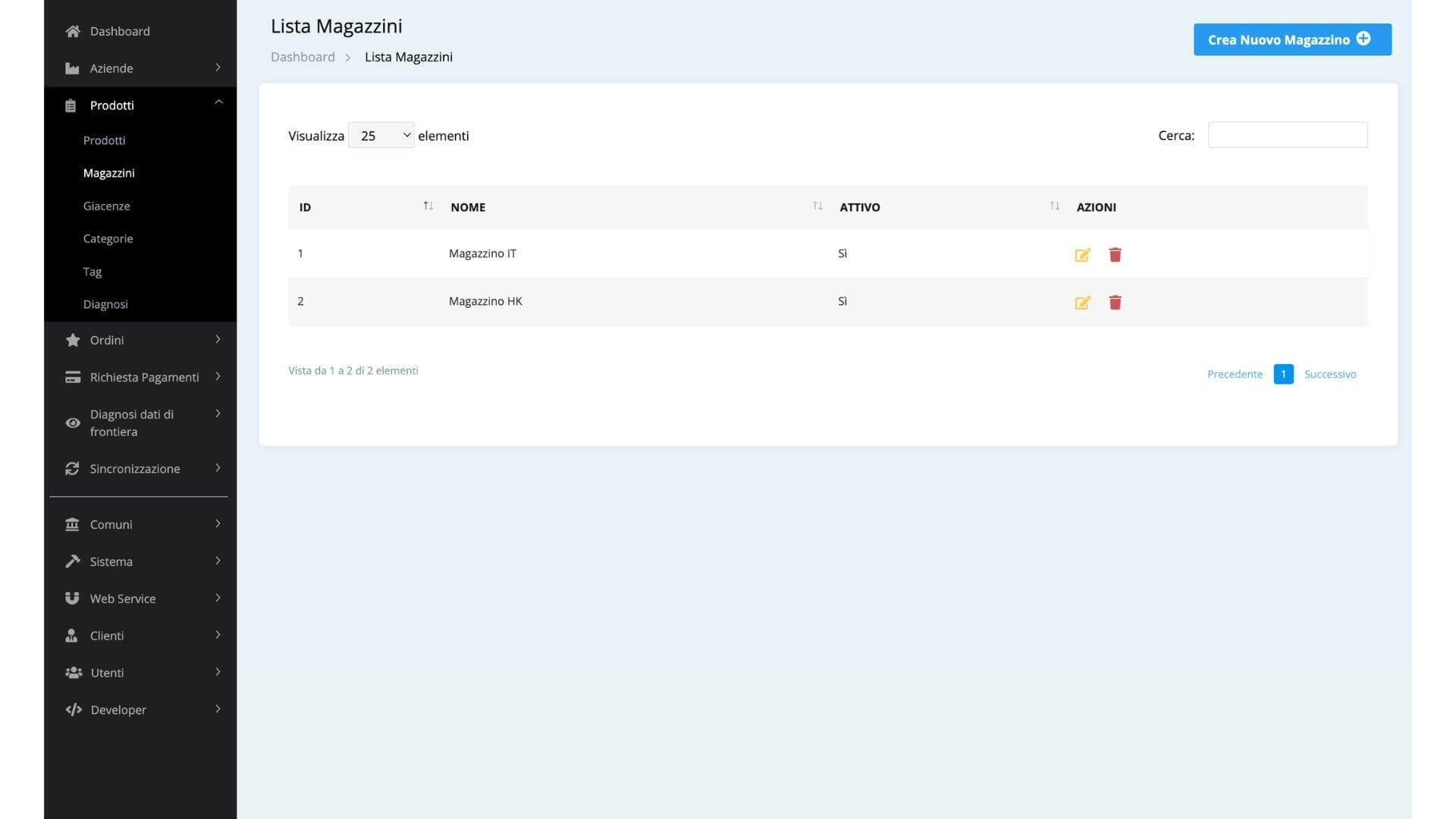Click the ID column header
The image size is (1456, 819).
(305, 207)
